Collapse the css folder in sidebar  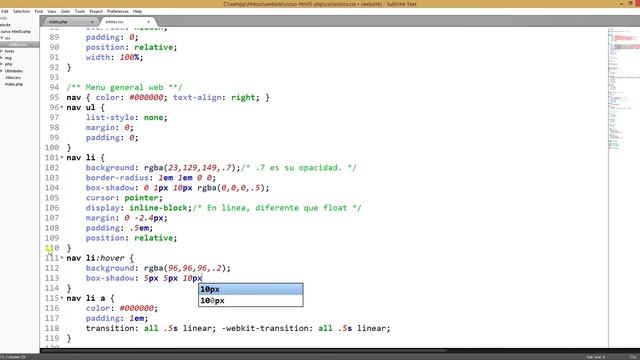(x=2, y=38)
